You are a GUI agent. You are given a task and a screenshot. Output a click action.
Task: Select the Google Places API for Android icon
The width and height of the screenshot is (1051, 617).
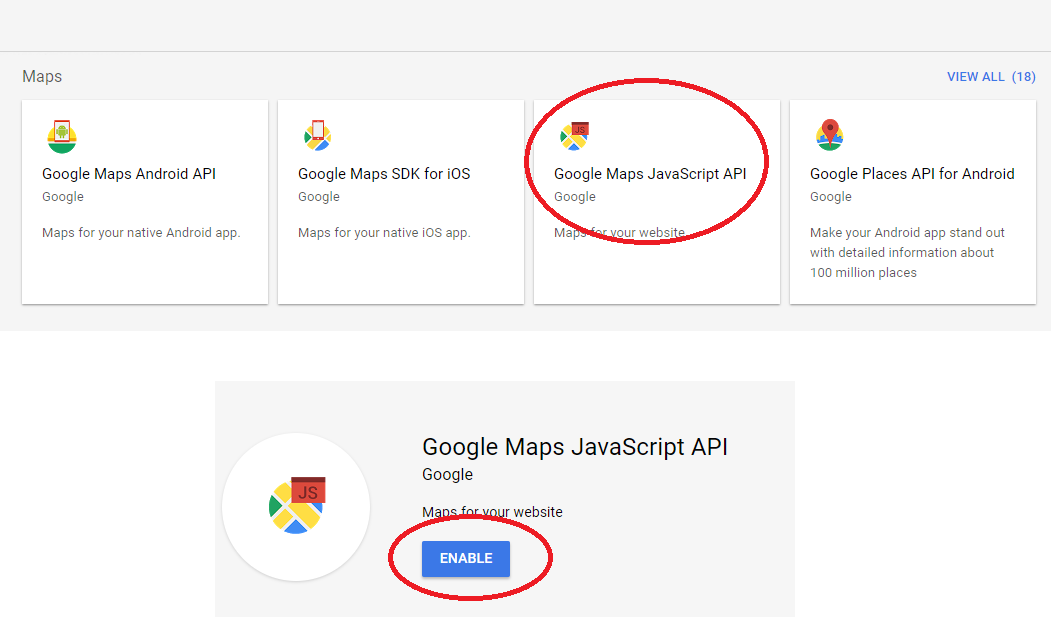click(830, 136)
